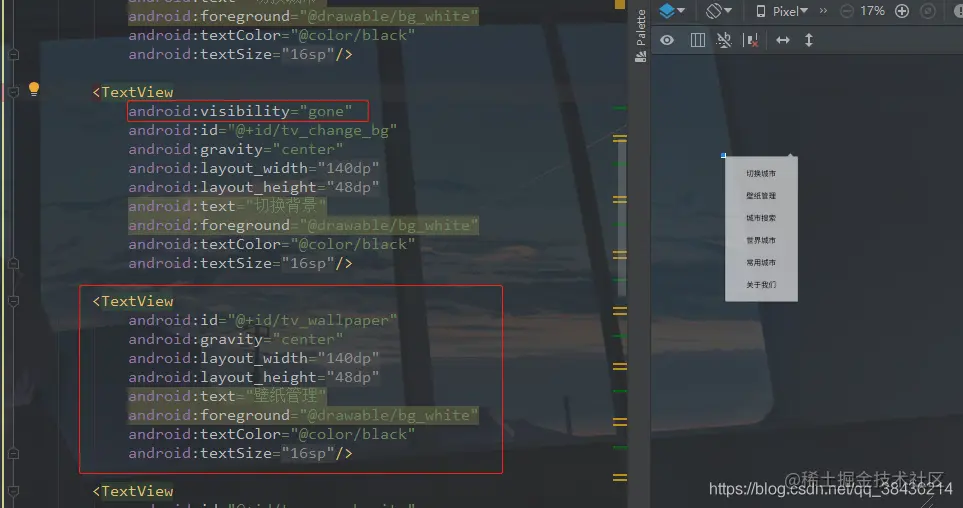Click 关于我们 item in preview

tap(761, 284)
